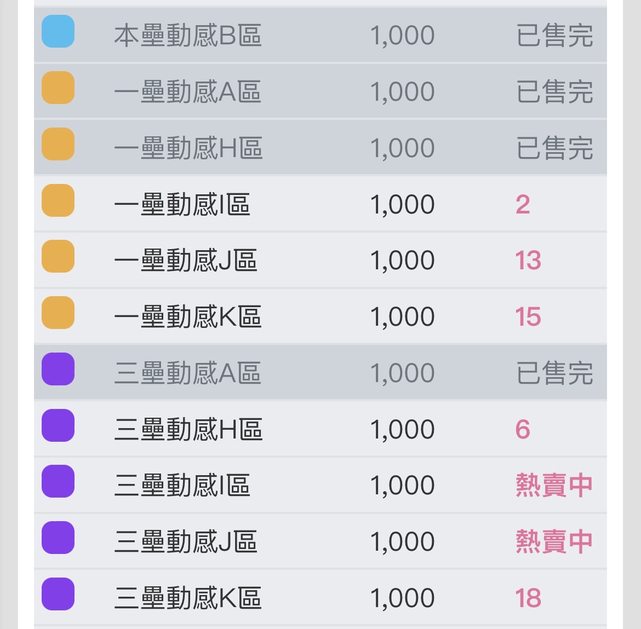641x629 pixels.
Task: Click the orange swatch beside 一壘動感A區
Action: (x=58, y=88)
